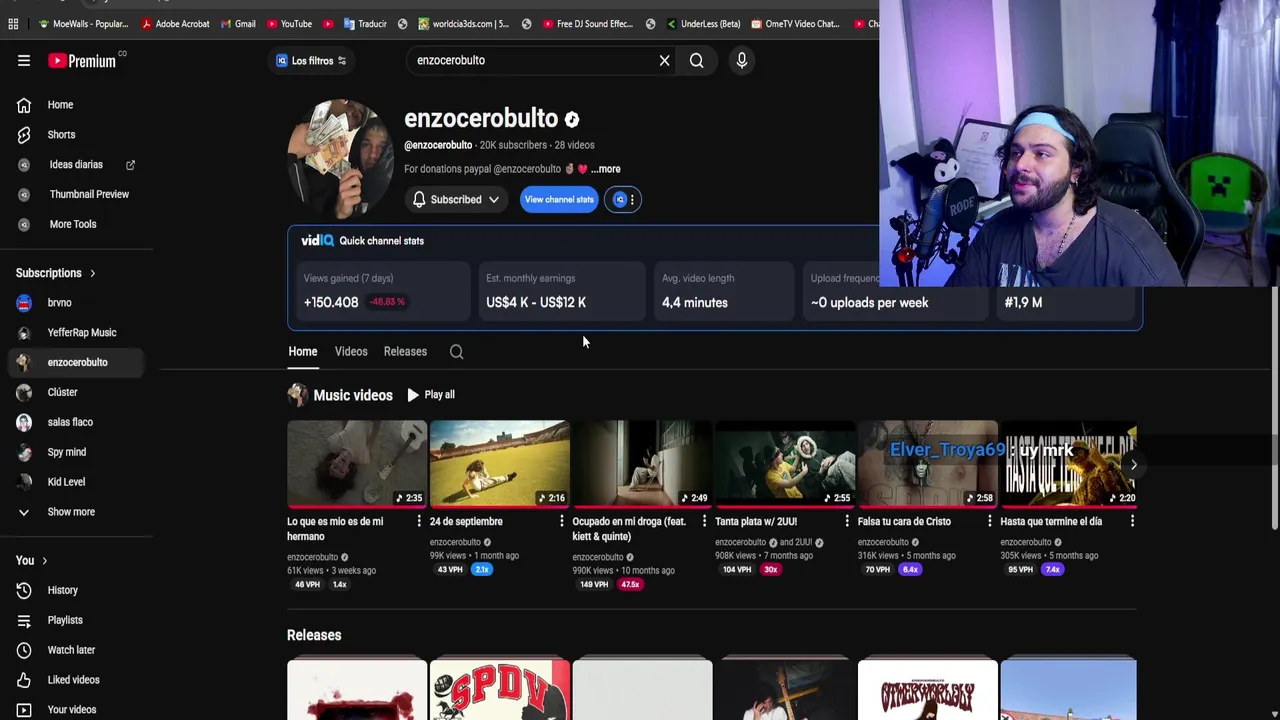
Task: Click Play all for Music videos
Action: click(x=431, y=395)
